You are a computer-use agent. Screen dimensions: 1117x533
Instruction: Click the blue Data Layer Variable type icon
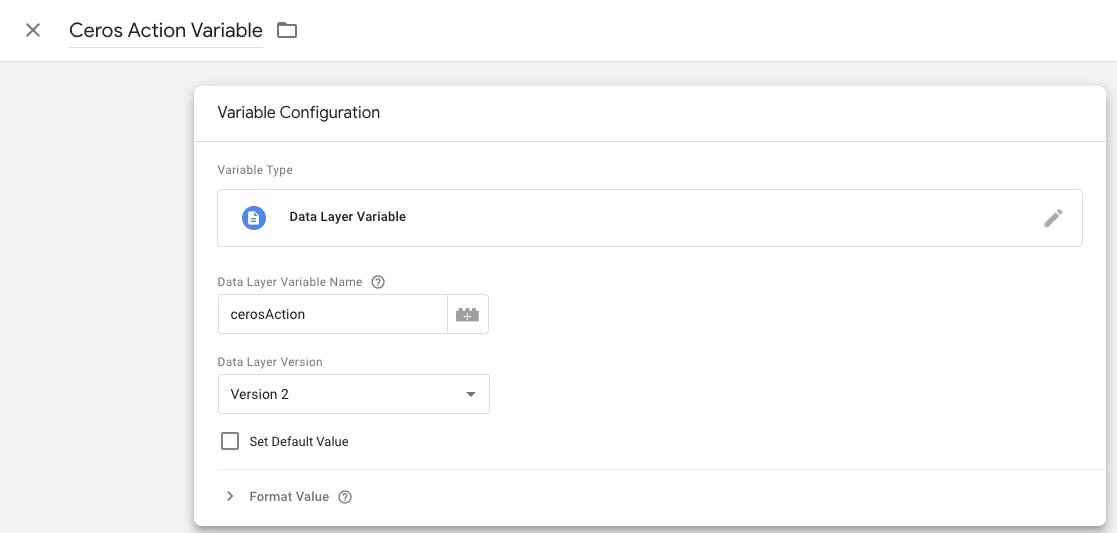tap(254, 217)
